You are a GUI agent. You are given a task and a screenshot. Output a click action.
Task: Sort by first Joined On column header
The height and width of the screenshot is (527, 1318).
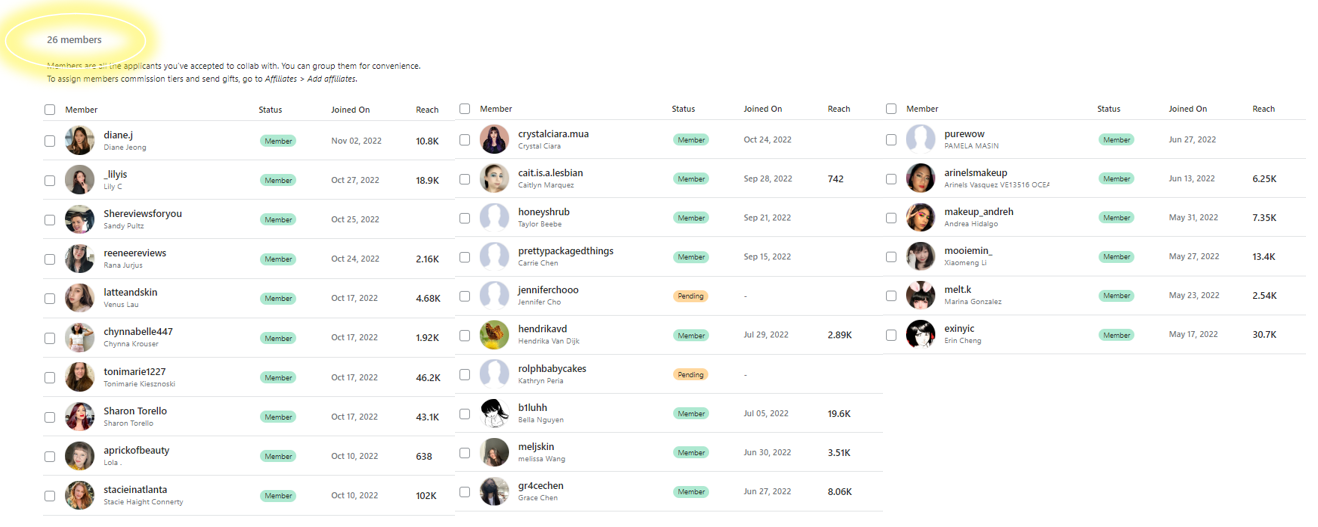[350, 110]
